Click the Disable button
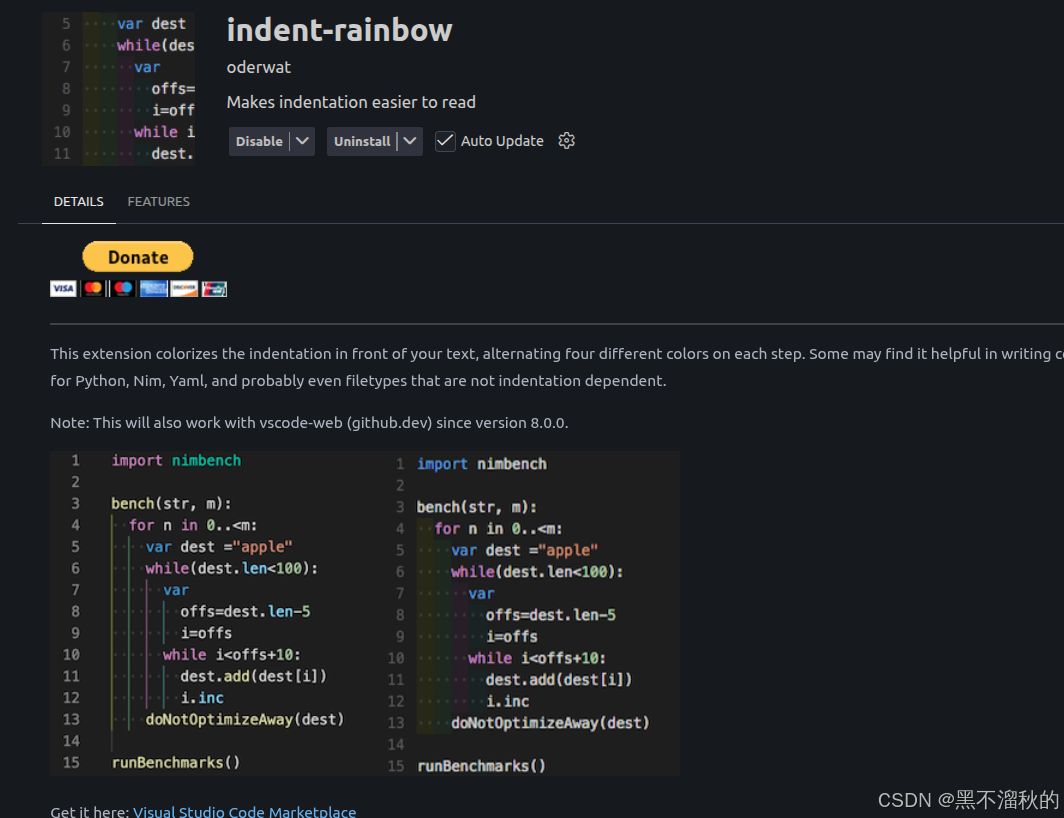 (x=259, y=141)
